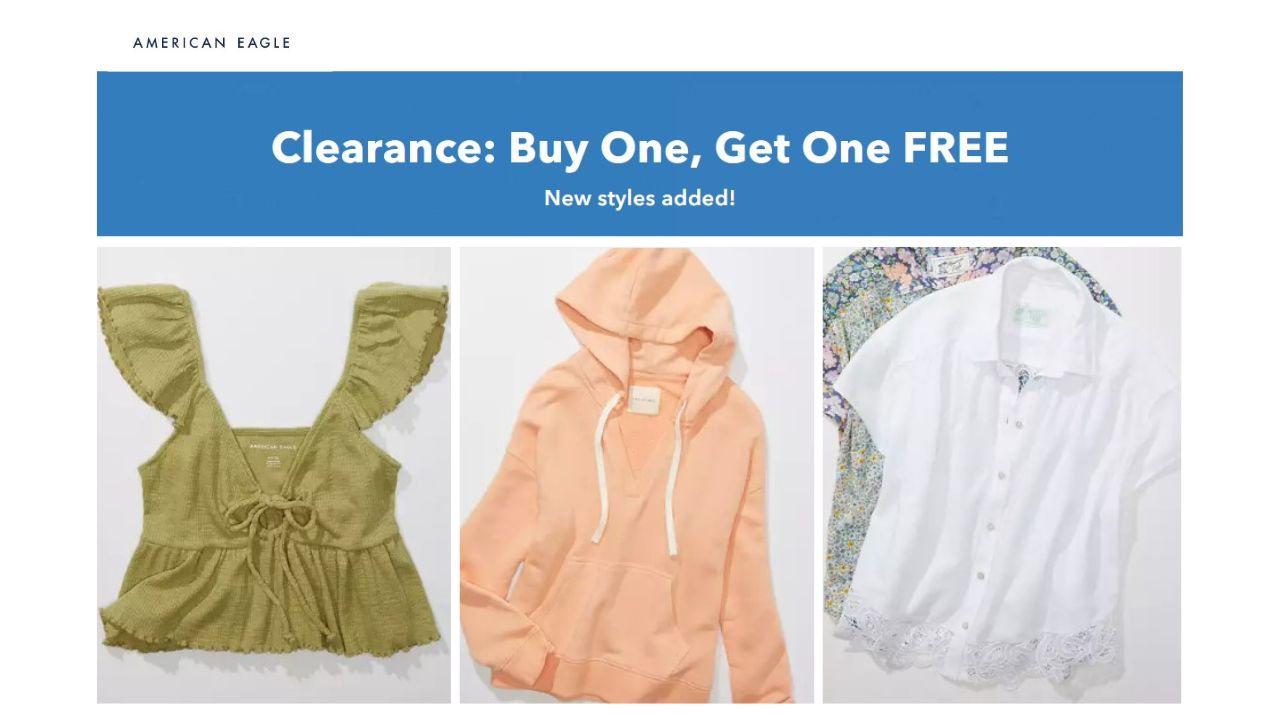
Task: Click the New styles added! text
Action: [x=640, y=198]
